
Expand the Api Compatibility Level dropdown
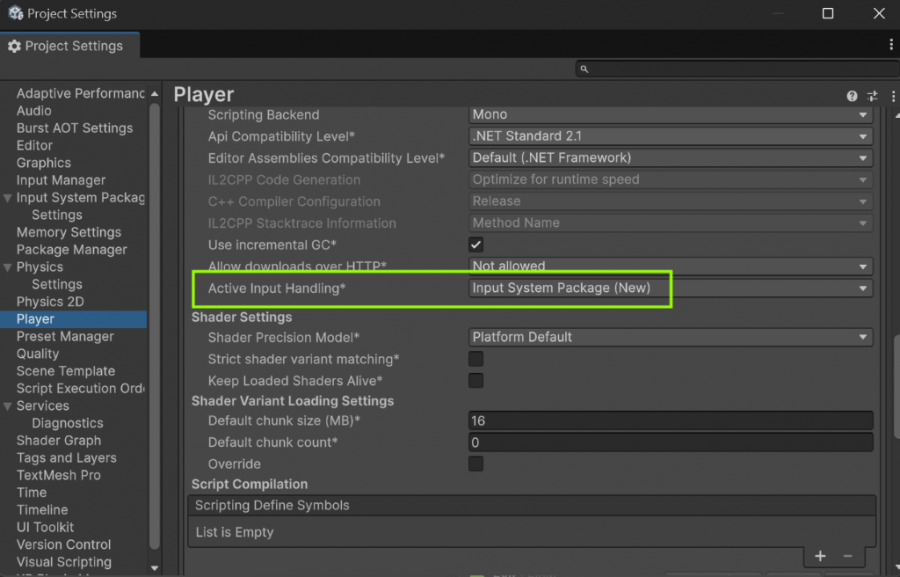point(670,136)
